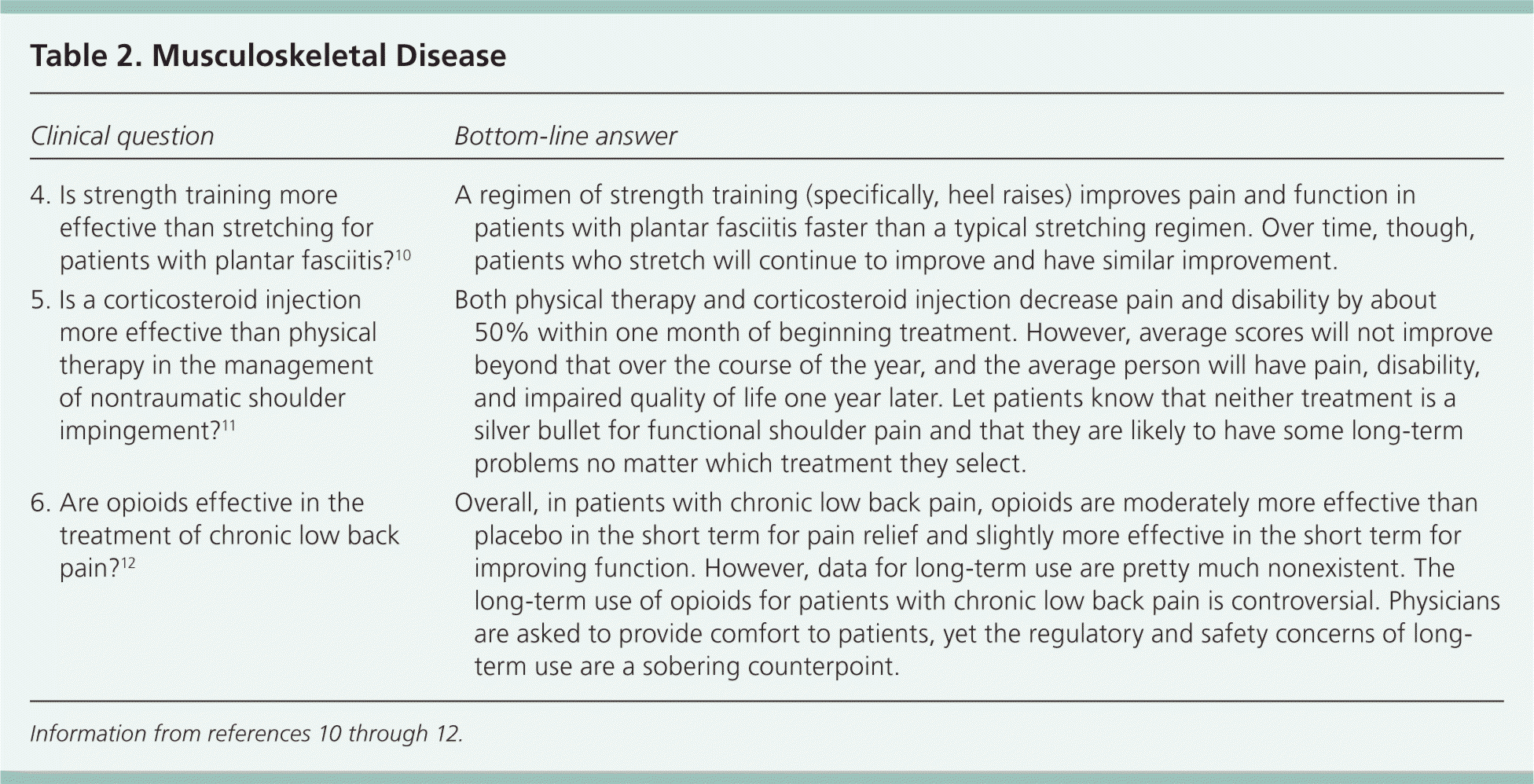The image size is (1534, 784).
Task: Click the "Table 2. Musculoskeletal Disease" title
Action: coord(268,56)
